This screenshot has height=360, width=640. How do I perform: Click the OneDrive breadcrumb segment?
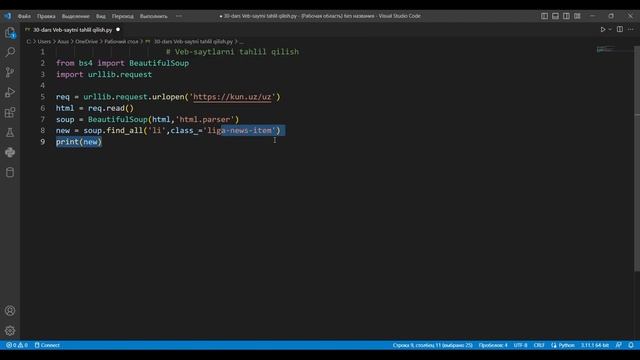click(86, 42)
